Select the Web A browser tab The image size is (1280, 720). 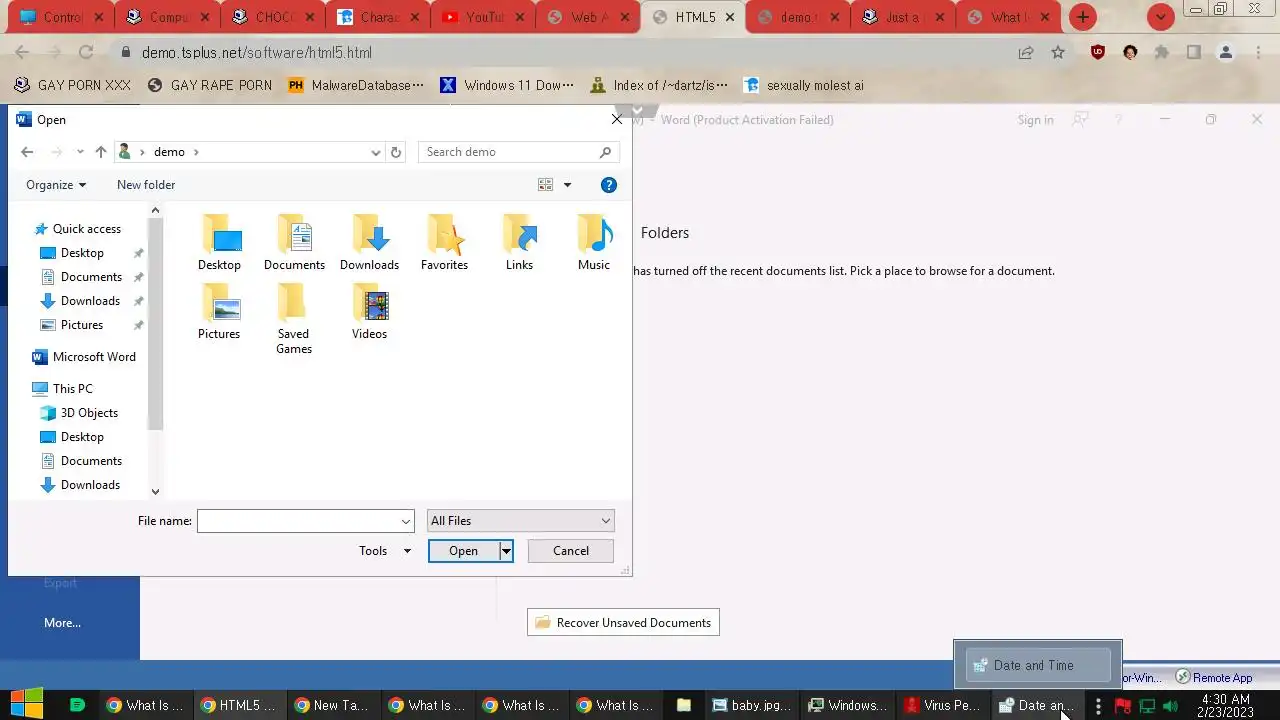[588, 17]
